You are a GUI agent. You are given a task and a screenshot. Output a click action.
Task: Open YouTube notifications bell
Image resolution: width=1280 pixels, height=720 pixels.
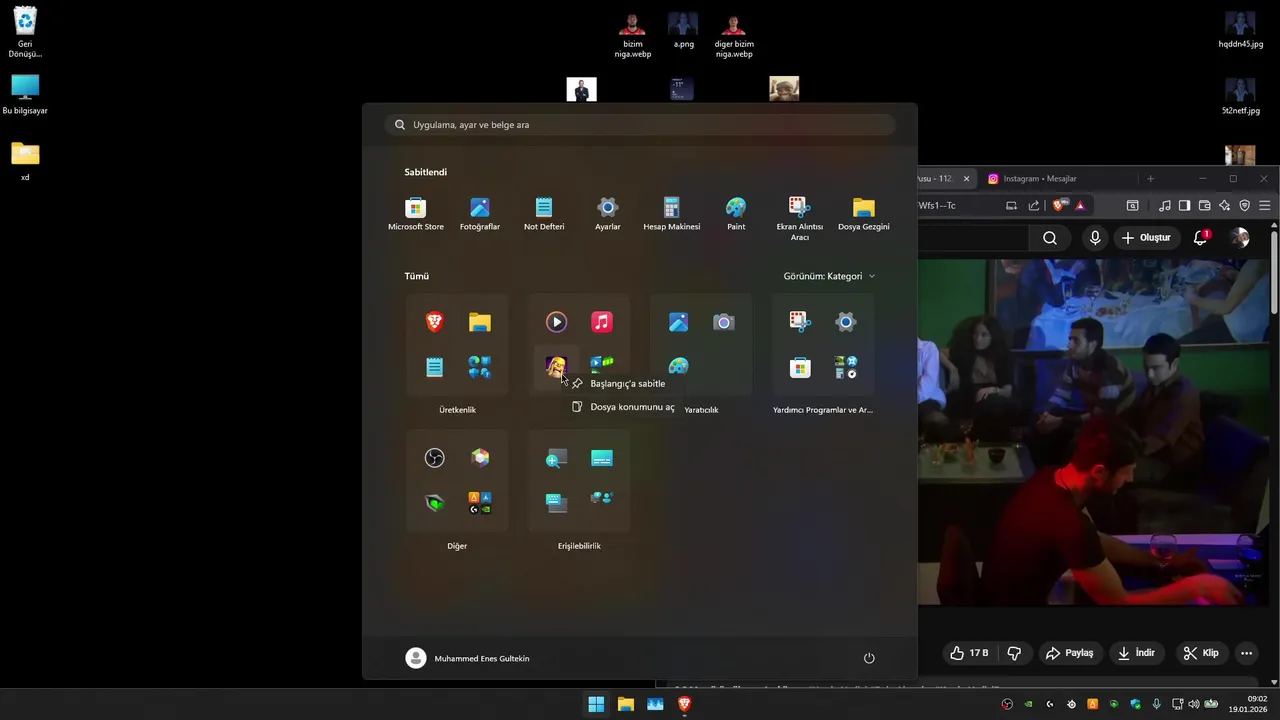pos(1201,238)
